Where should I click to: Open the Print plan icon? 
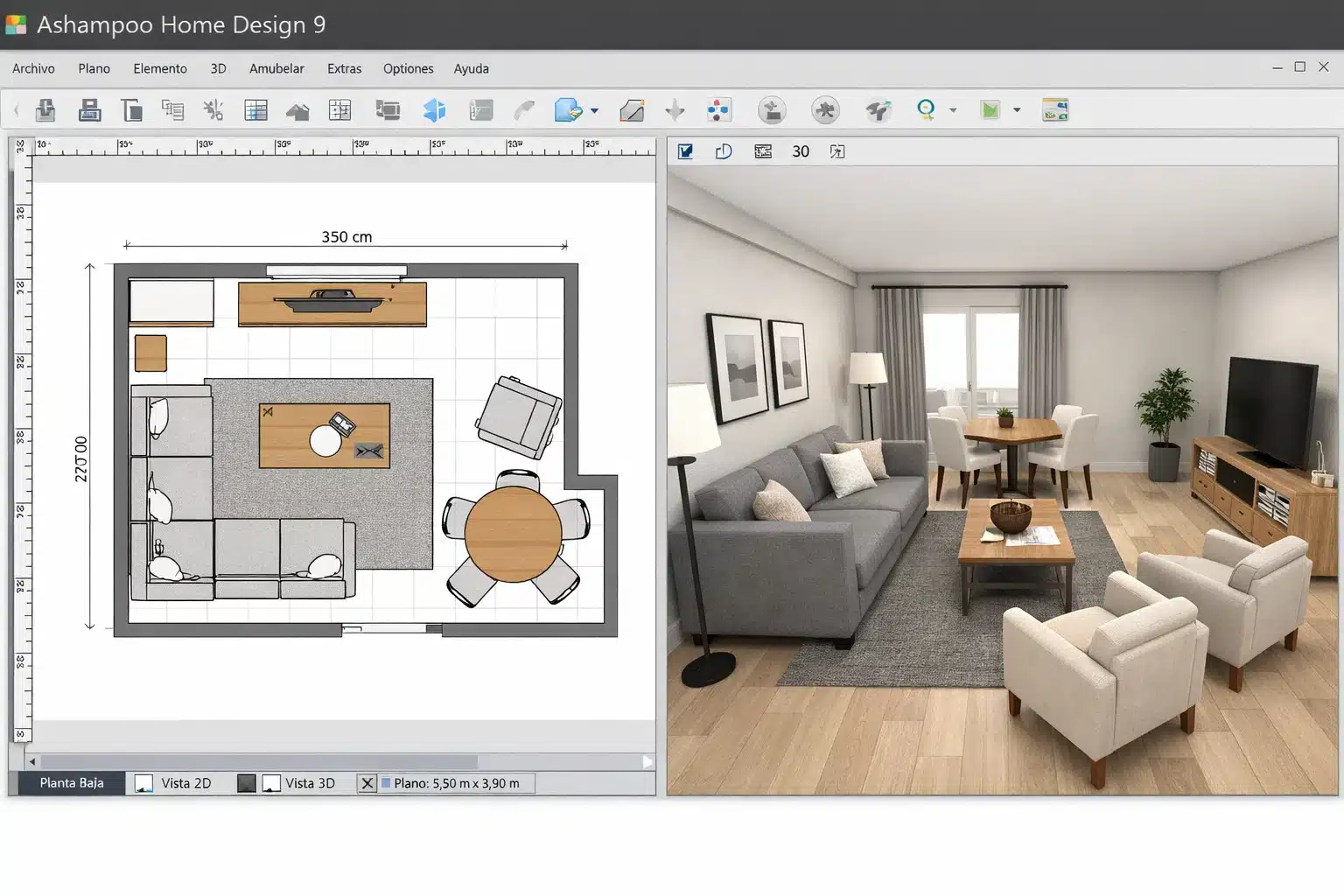click(89, 110)
